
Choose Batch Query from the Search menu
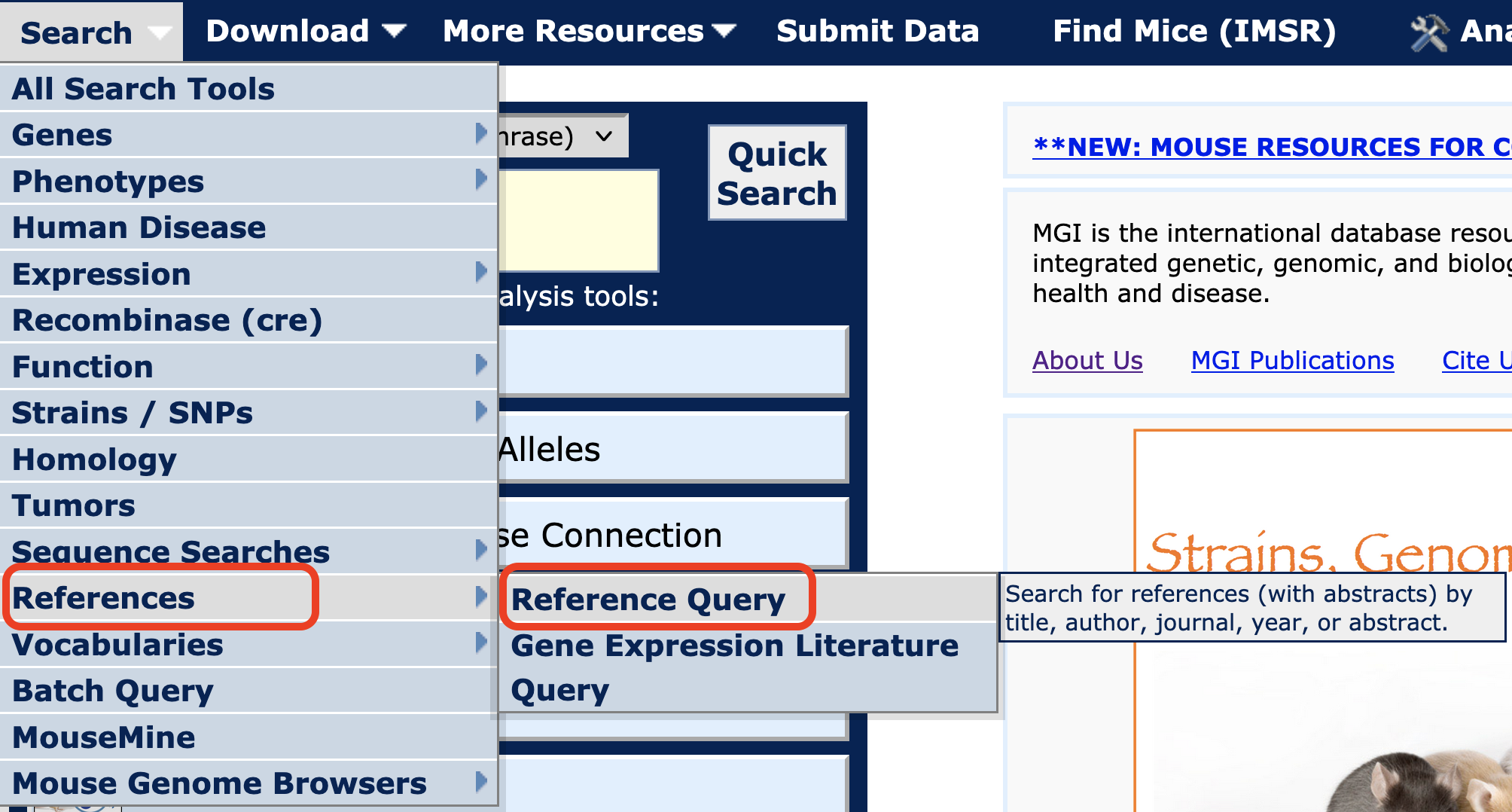coord(113,691)
